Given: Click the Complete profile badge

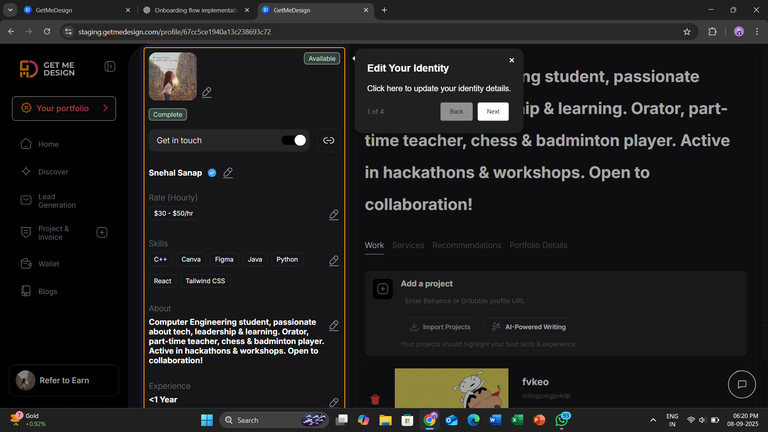Looking at the screenshot, I should click(x=168, y=115).
